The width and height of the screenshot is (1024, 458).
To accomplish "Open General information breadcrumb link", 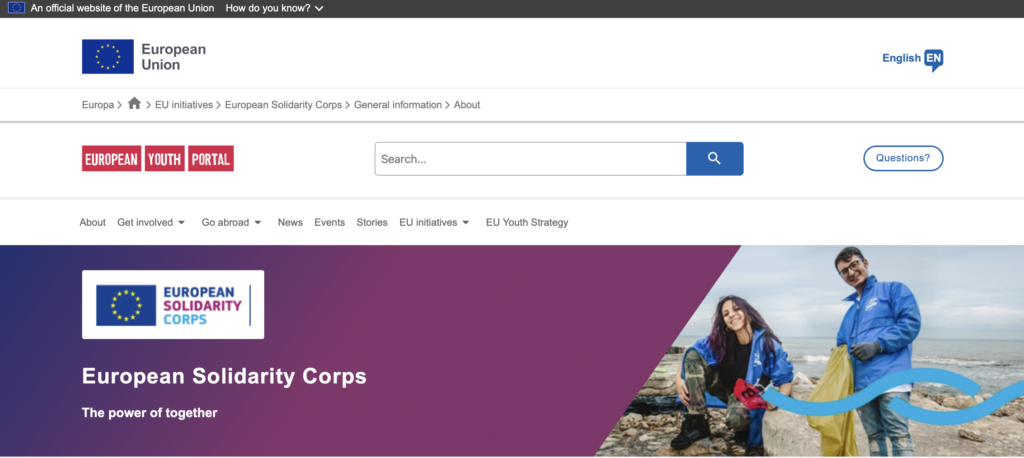I will click(x=398, y=105).
